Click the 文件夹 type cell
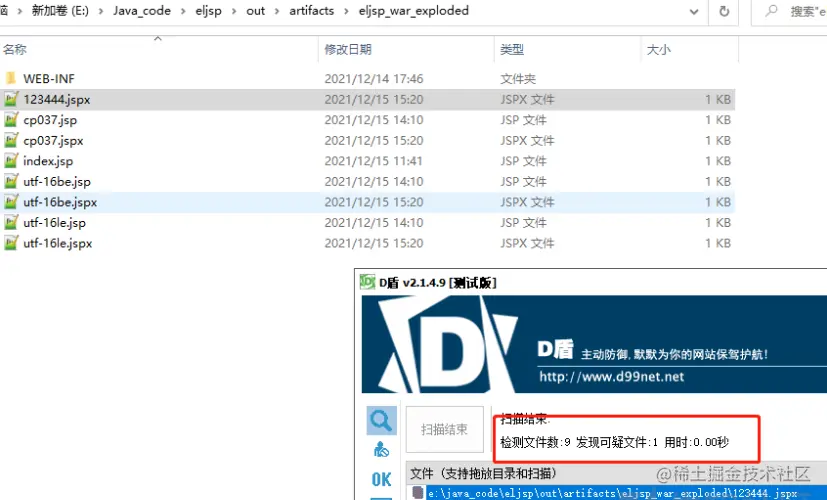 (518, 79)
